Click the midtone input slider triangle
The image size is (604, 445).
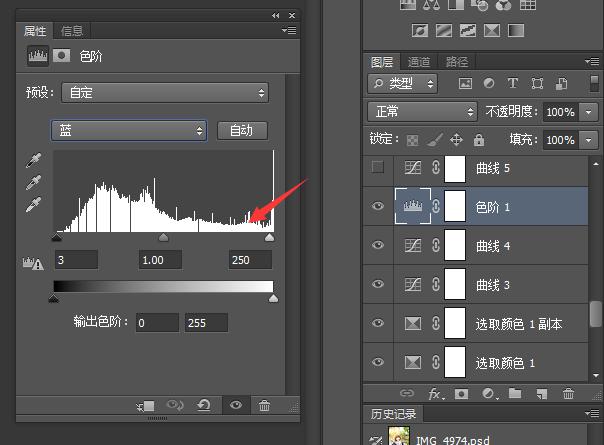163,238
